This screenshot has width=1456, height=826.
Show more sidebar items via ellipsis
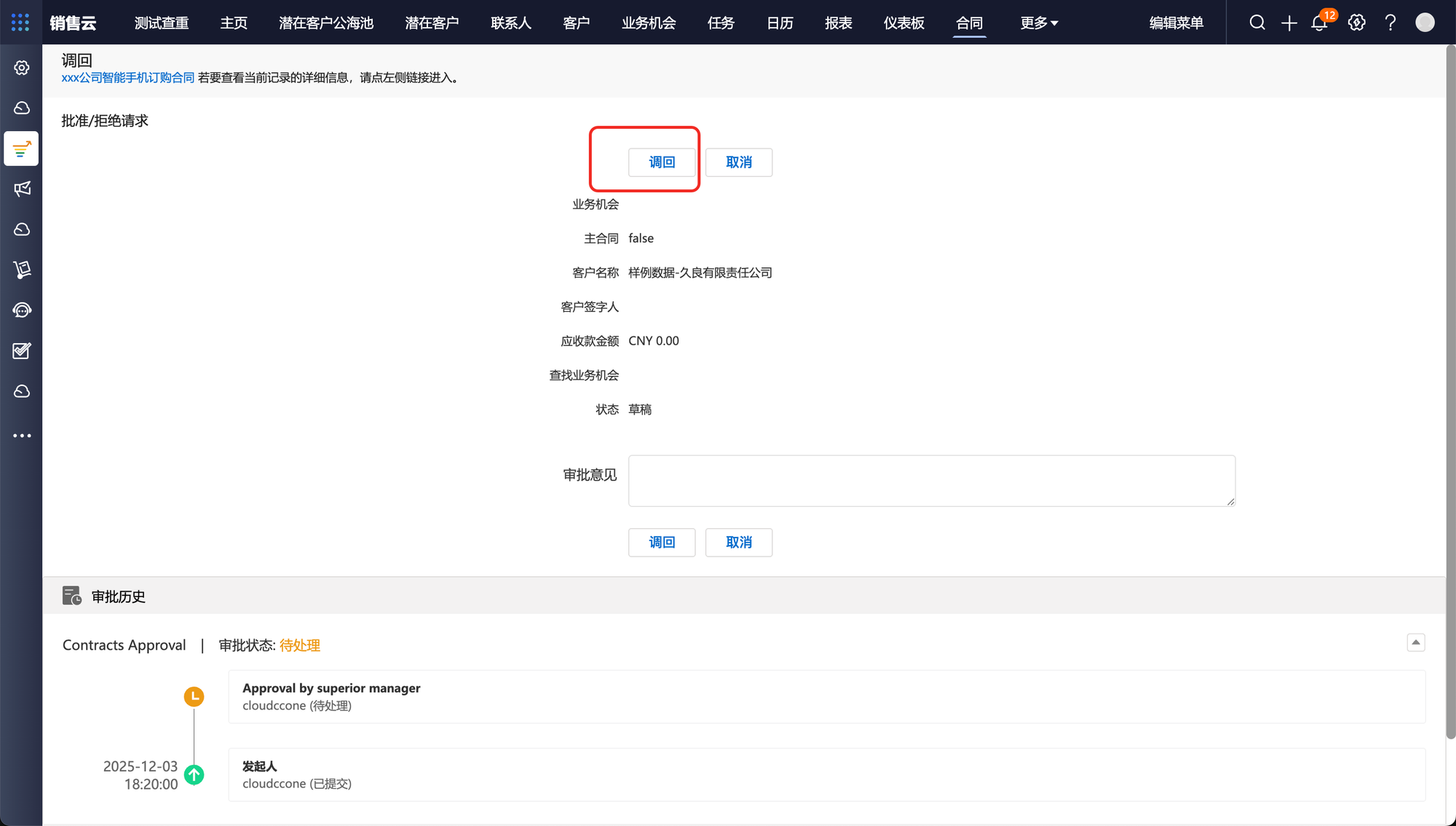[22, 436]
